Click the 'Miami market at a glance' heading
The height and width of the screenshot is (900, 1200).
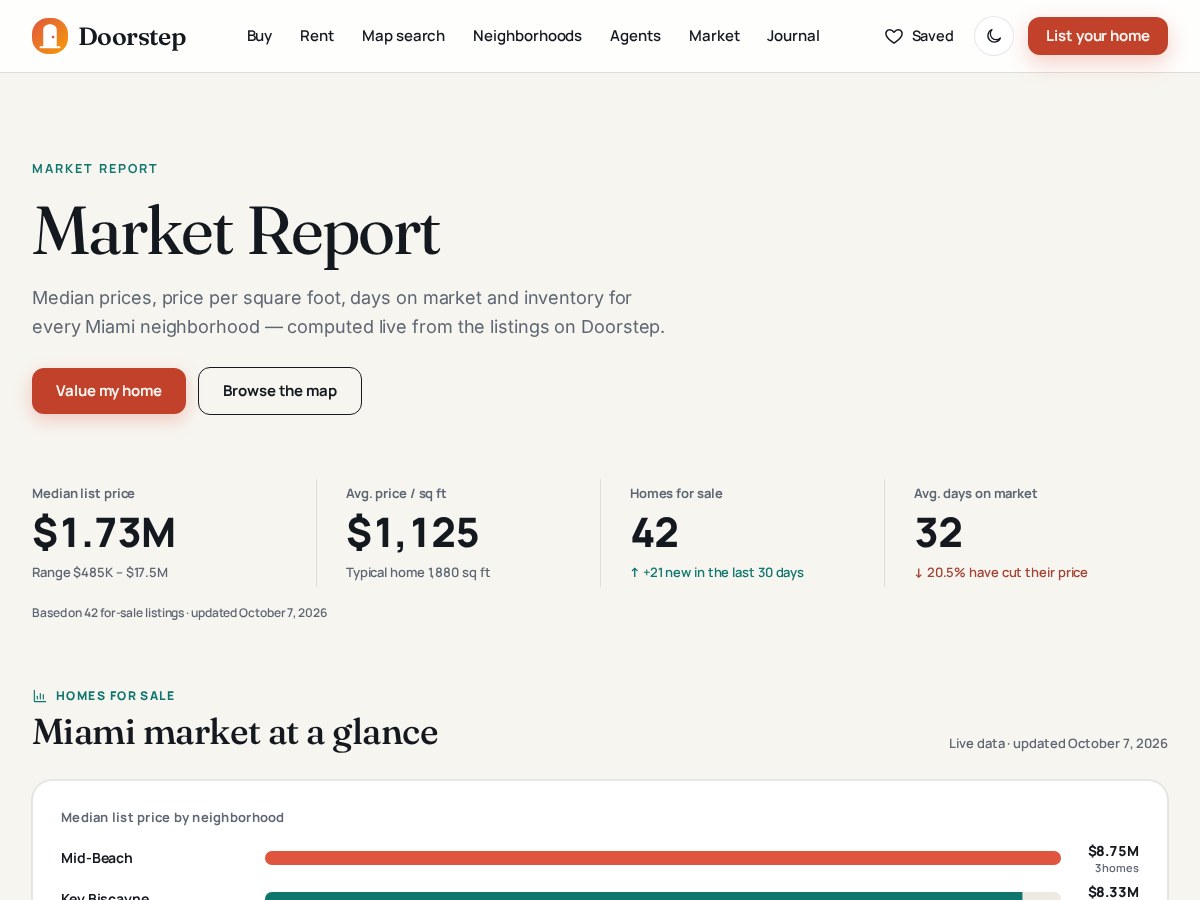click(235, 732)
